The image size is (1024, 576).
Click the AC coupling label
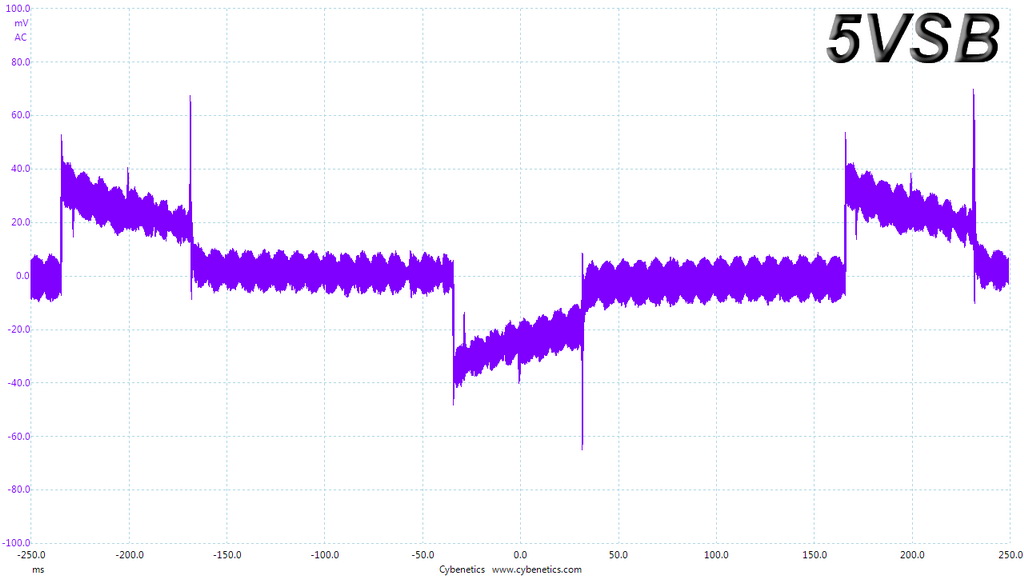(21, 37)
